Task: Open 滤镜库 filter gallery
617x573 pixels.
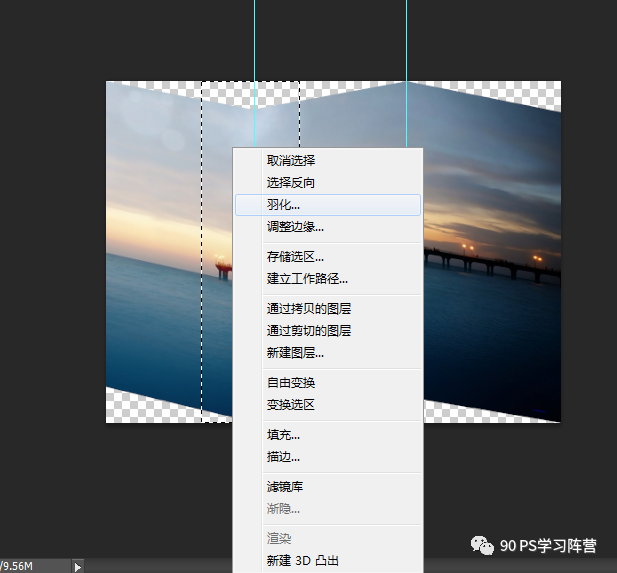Action: click(x=328, y=487)
